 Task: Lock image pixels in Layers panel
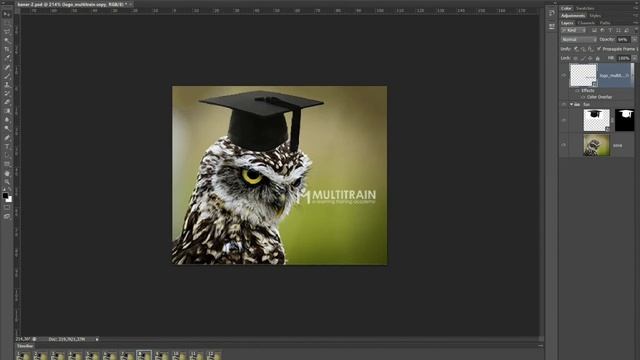click(x=583, y=58)
